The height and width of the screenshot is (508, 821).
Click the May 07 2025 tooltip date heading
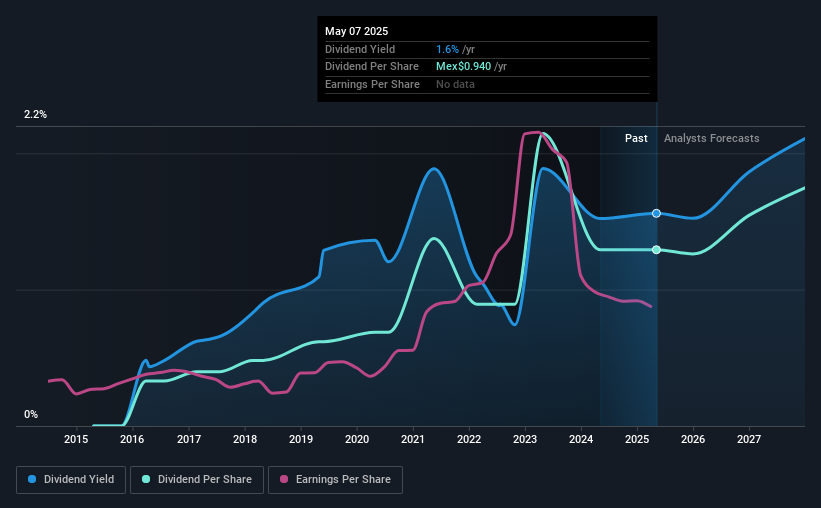(357, 31)
